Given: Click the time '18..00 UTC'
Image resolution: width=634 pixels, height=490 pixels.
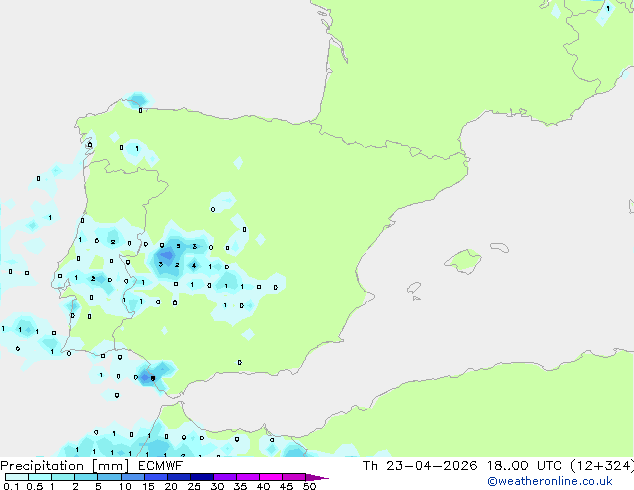Looking at the screenshot, I should (x=524, y=466).
